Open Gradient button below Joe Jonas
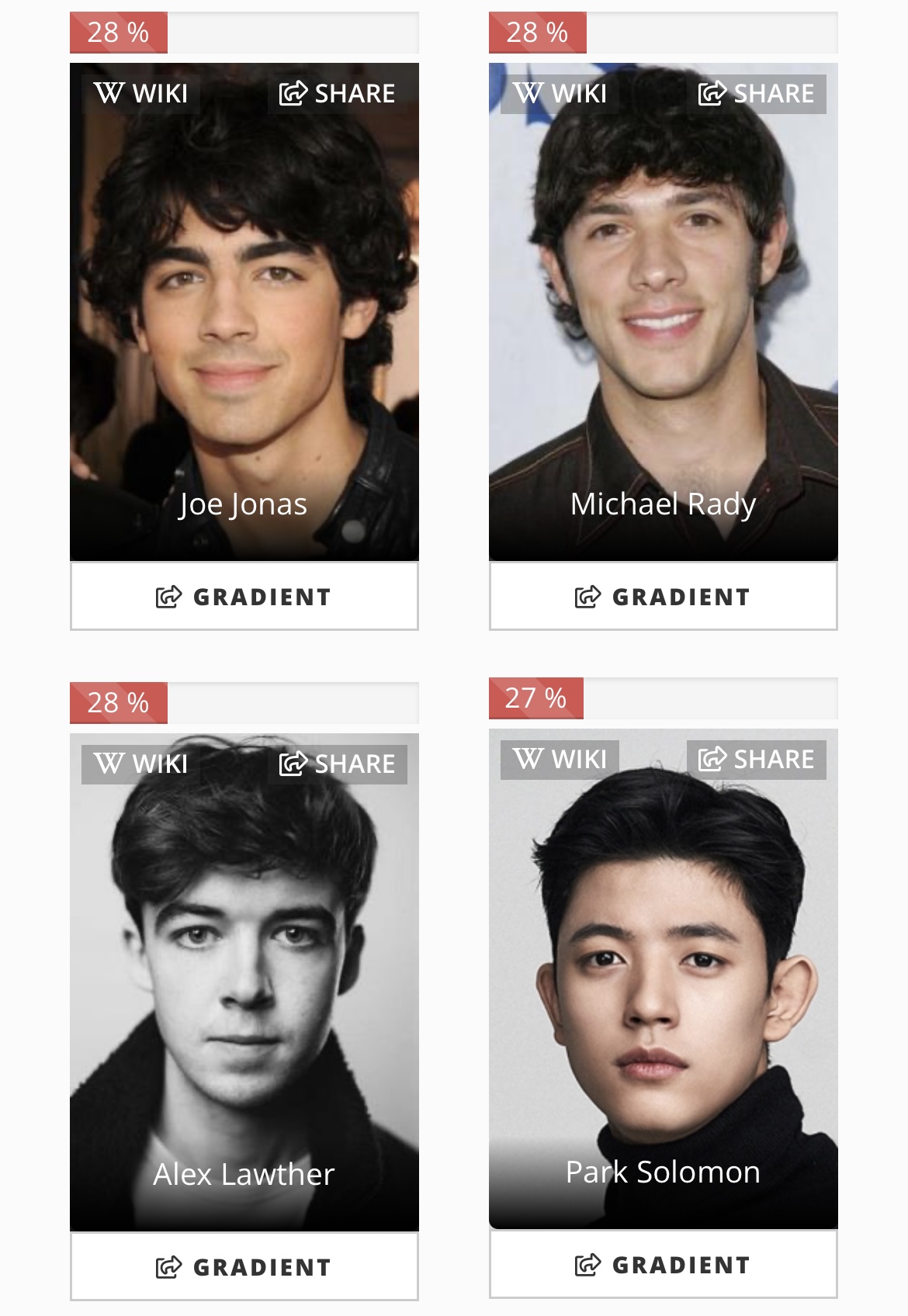This screenshot has width=908, height=1316. 244,597
